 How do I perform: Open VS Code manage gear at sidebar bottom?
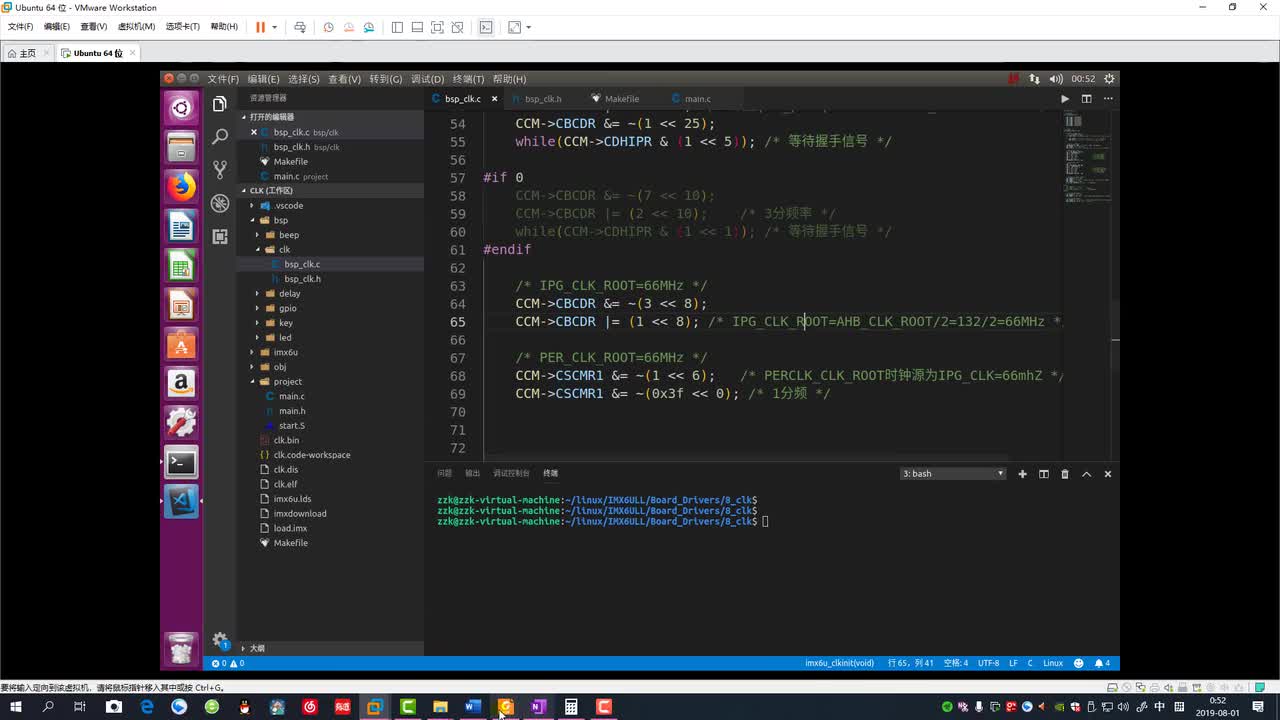click(220, 641)
